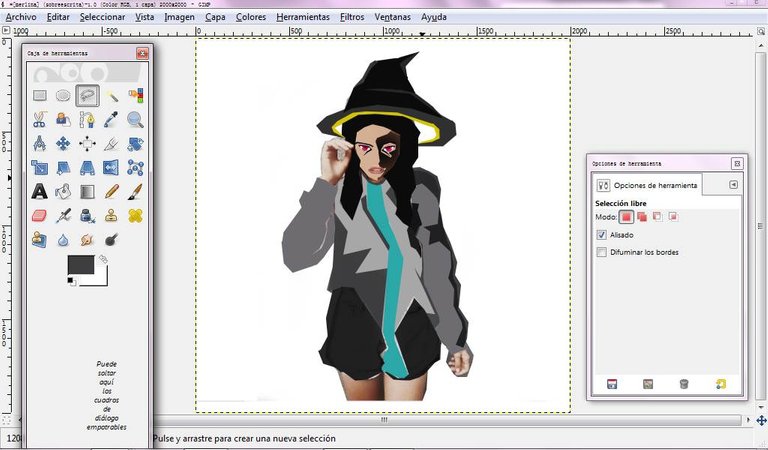Select the Perspective tool

pos(87,167)
